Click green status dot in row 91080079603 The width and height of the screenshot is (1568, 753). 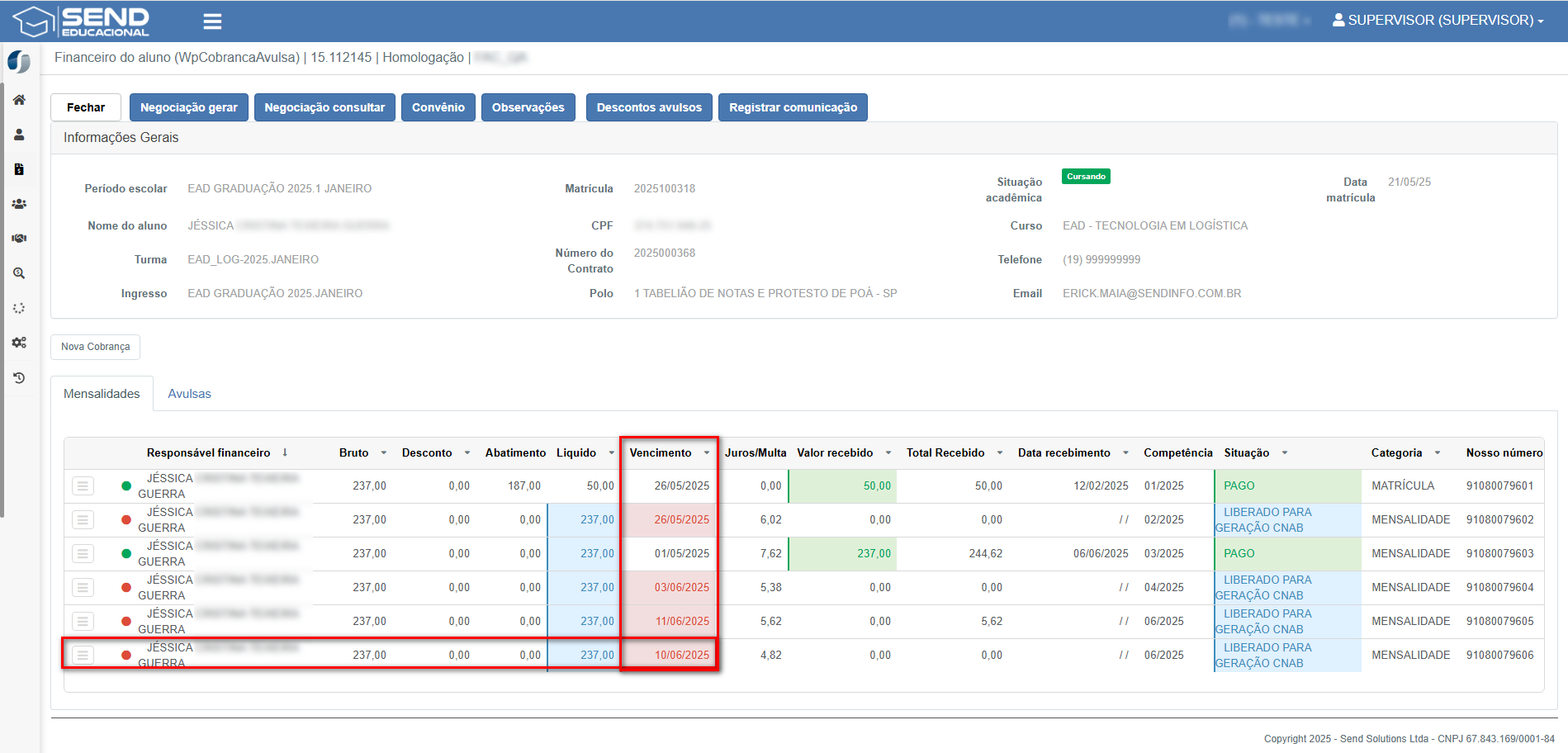(x=126, y=554)
